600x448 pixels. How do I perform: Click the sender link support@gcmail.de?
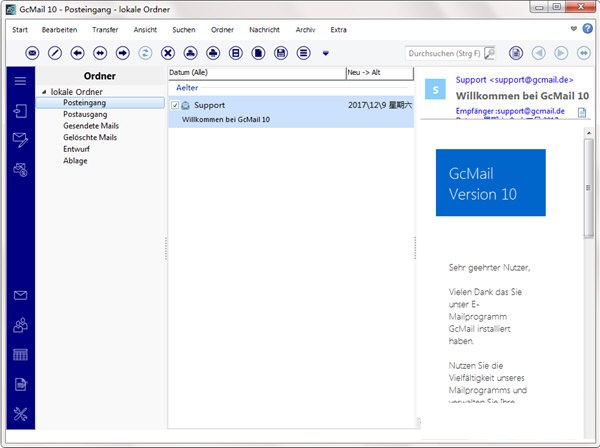click(515, 80)
